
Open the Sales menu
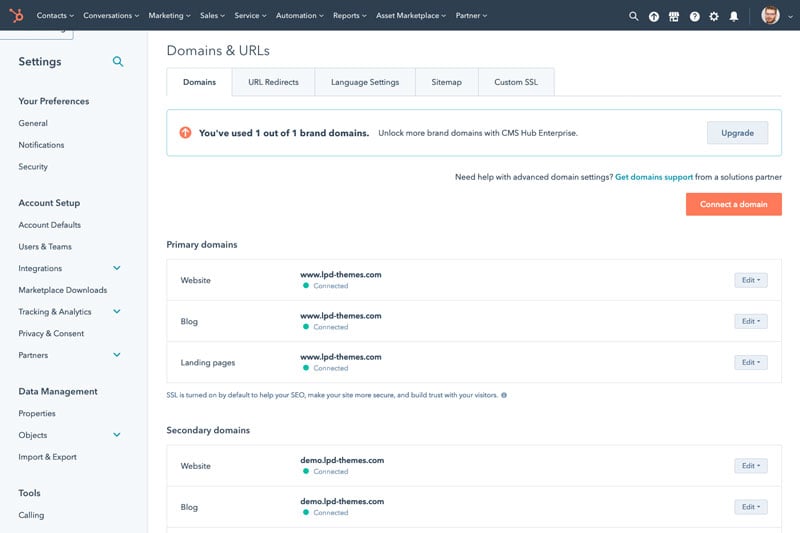[212, 16]
